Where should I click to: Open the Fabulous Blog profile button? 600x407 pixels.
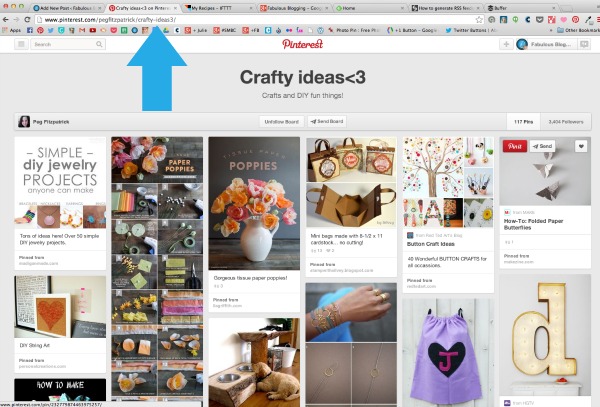coord(545,44)
